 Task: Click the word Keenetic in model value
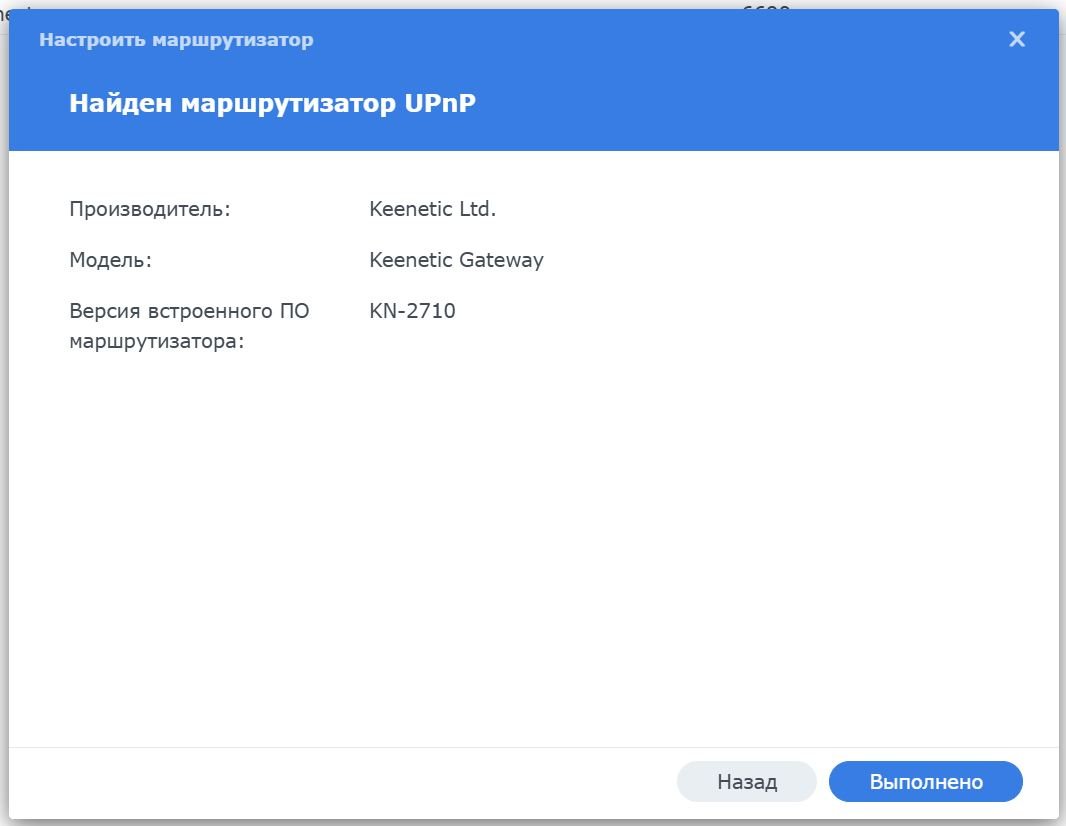[x=410, y=260]
